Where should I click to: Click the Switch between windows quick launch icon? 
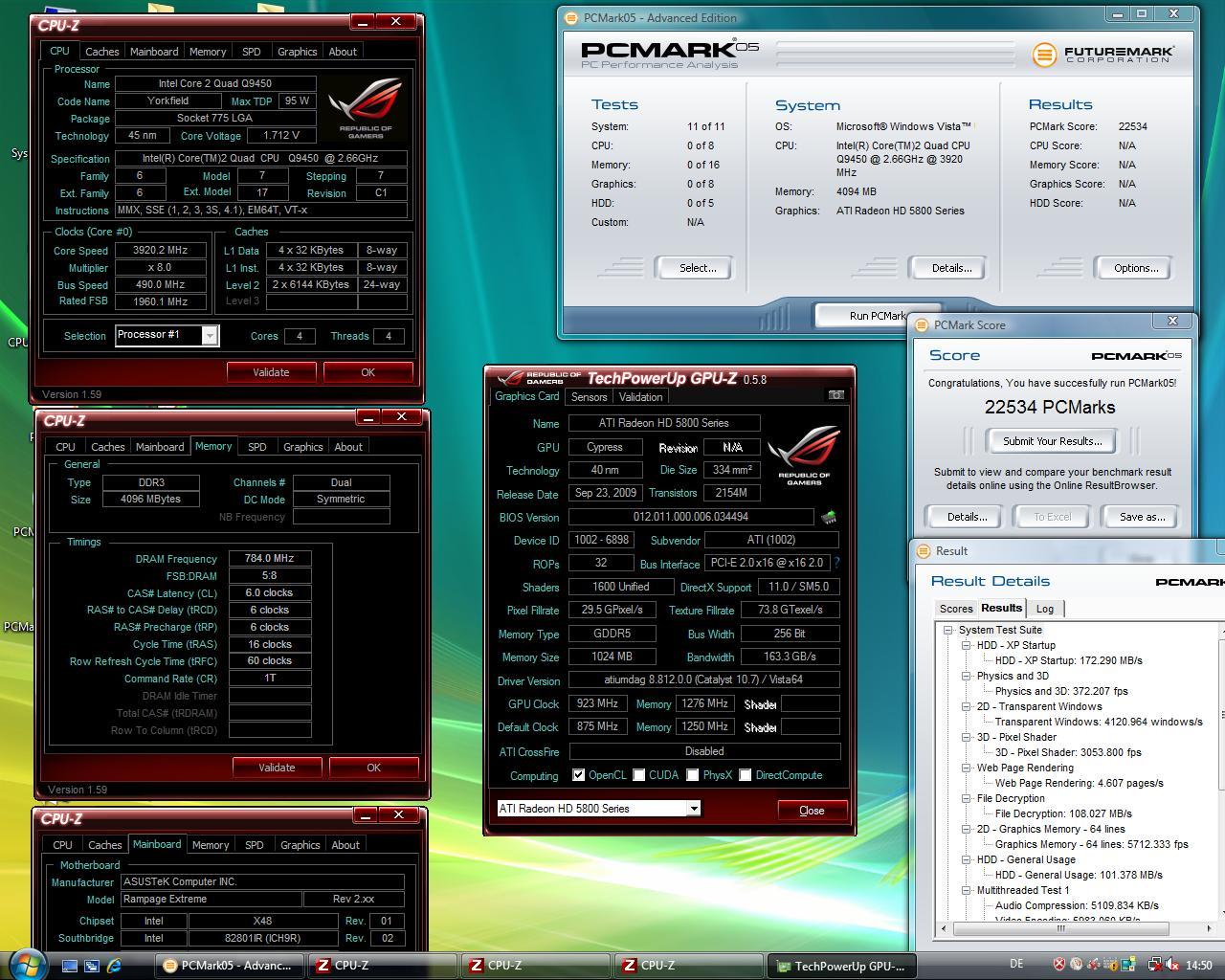tap(92, 966)
